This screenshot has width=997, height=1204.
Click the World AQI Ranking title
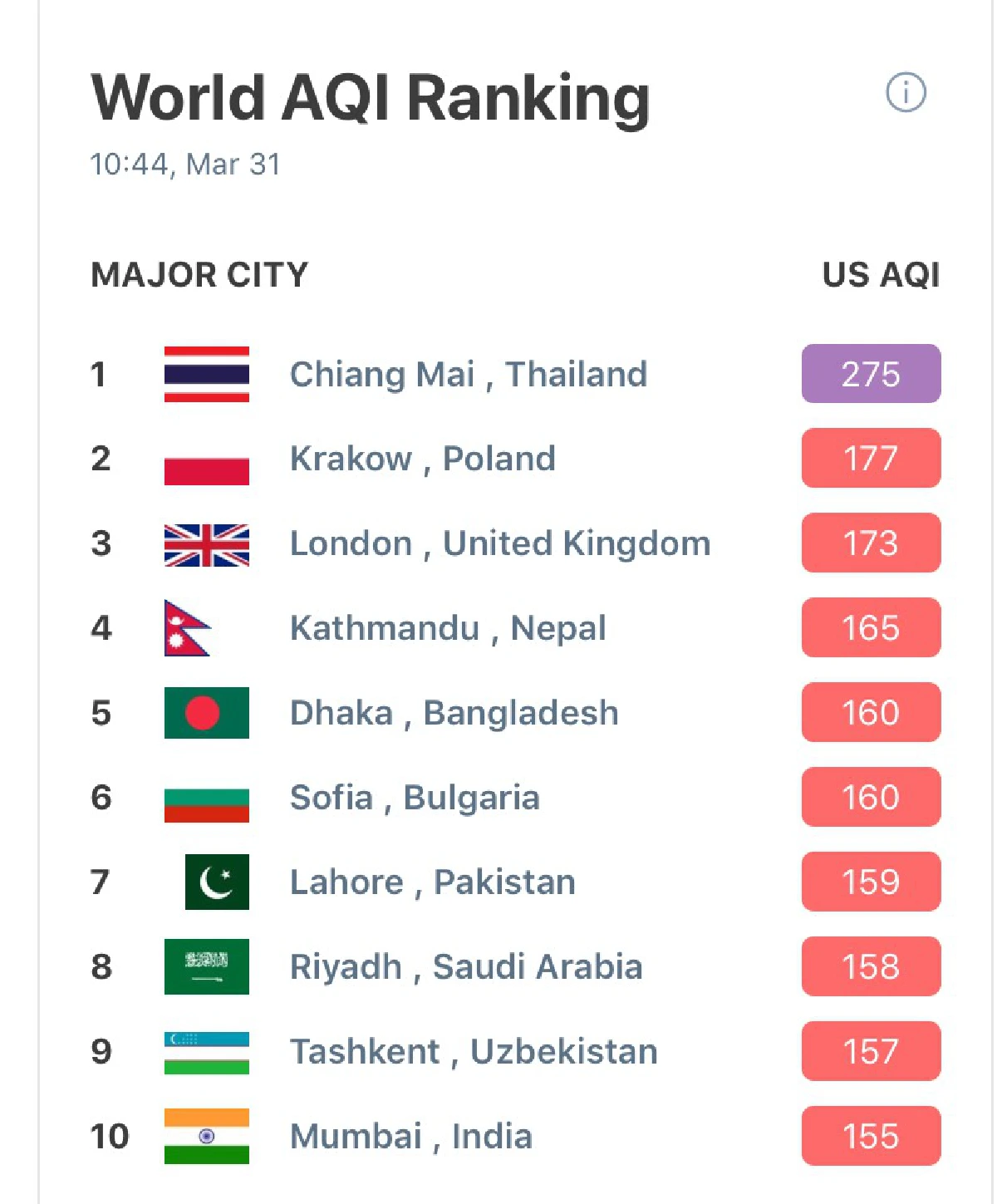[371, 98]
